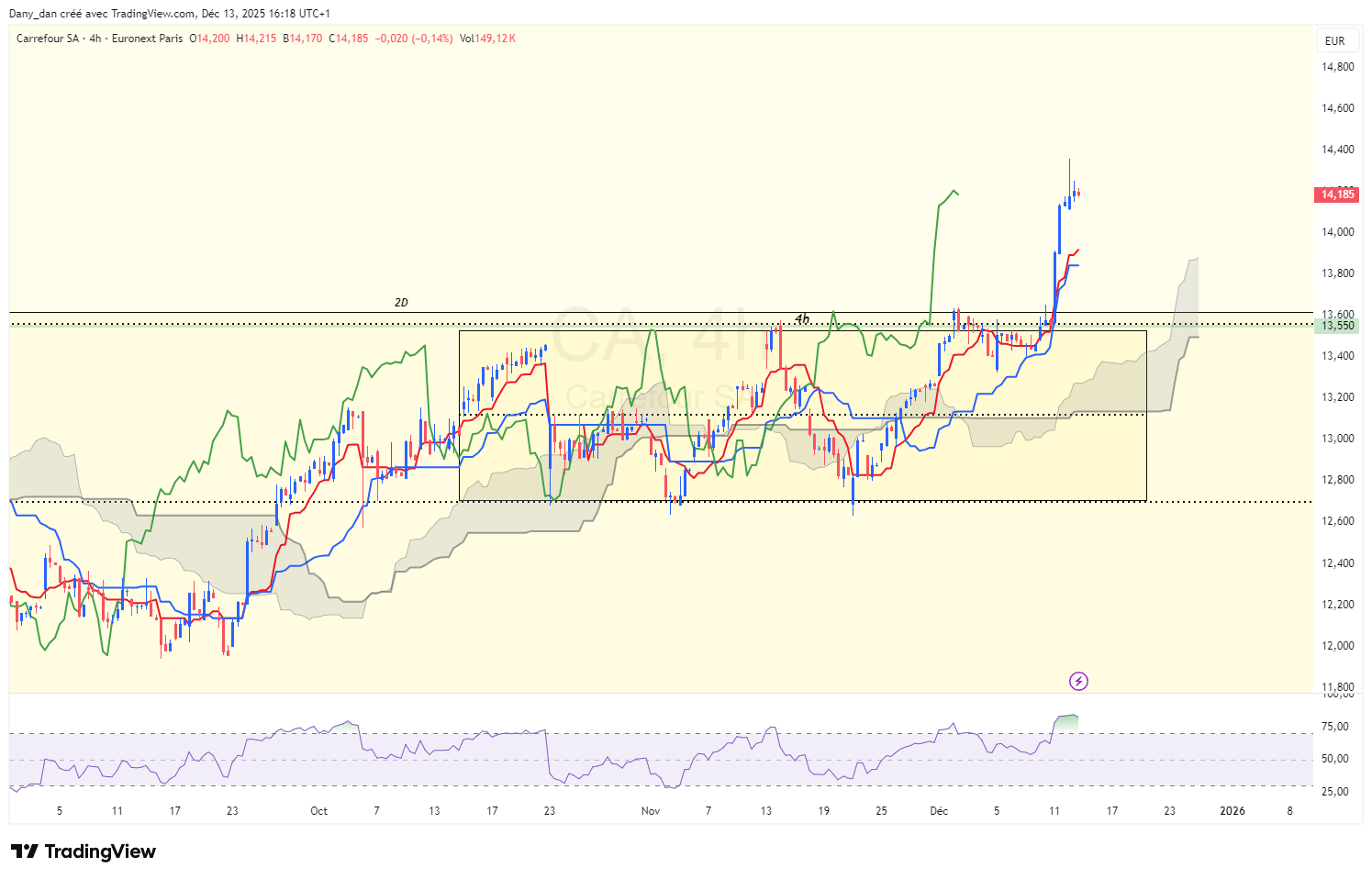1372x879 pixels.
Task: Click the change value "−0,020 (−0,14%)"
Action: [x=414, y=39]
